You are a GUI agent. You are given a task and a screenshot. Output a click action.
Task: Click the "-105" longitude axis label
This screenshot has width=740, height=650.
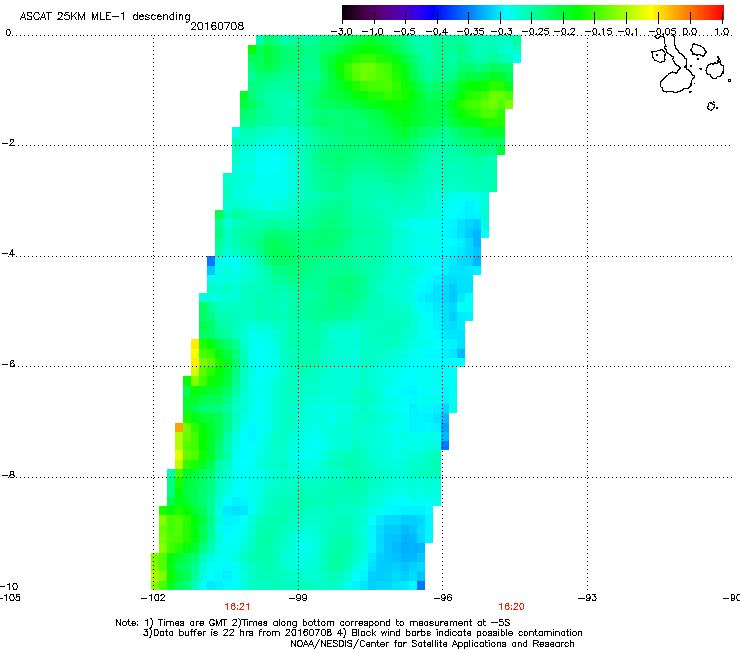tap(10, 598)
